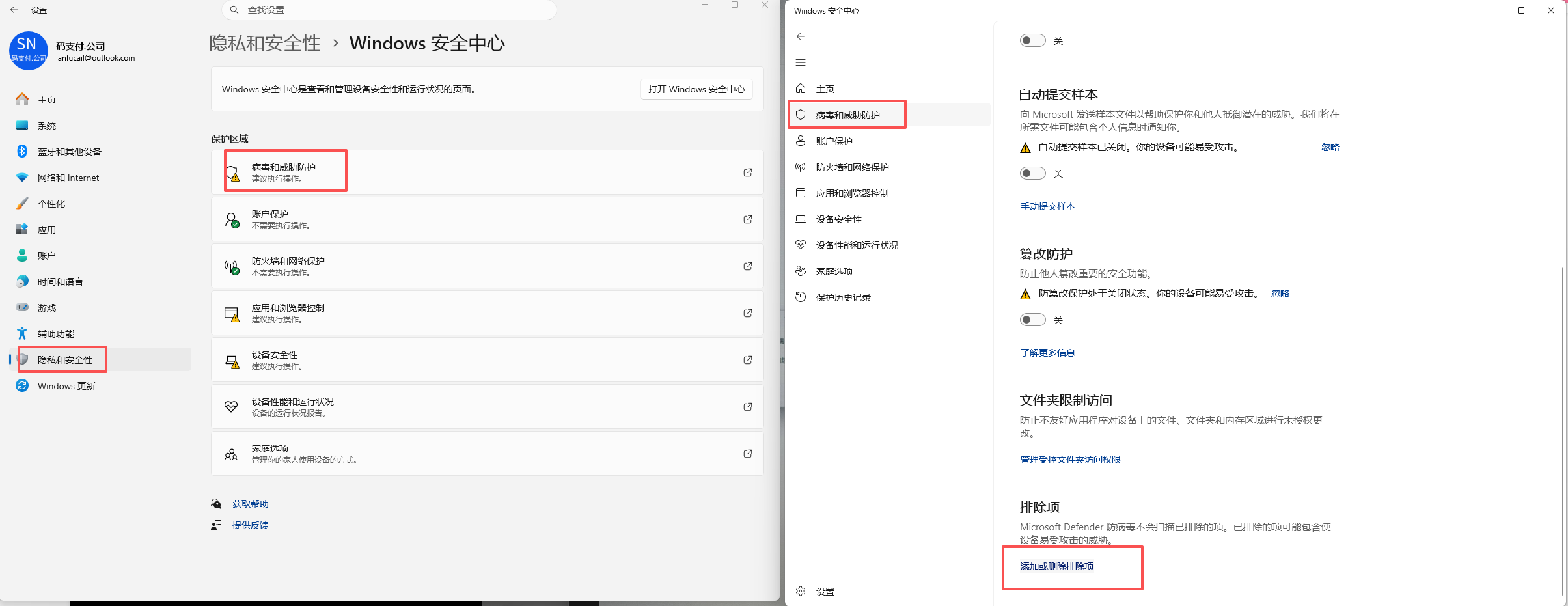
Task: Click the 应用 apps icon
Action: tap(22, 229)
